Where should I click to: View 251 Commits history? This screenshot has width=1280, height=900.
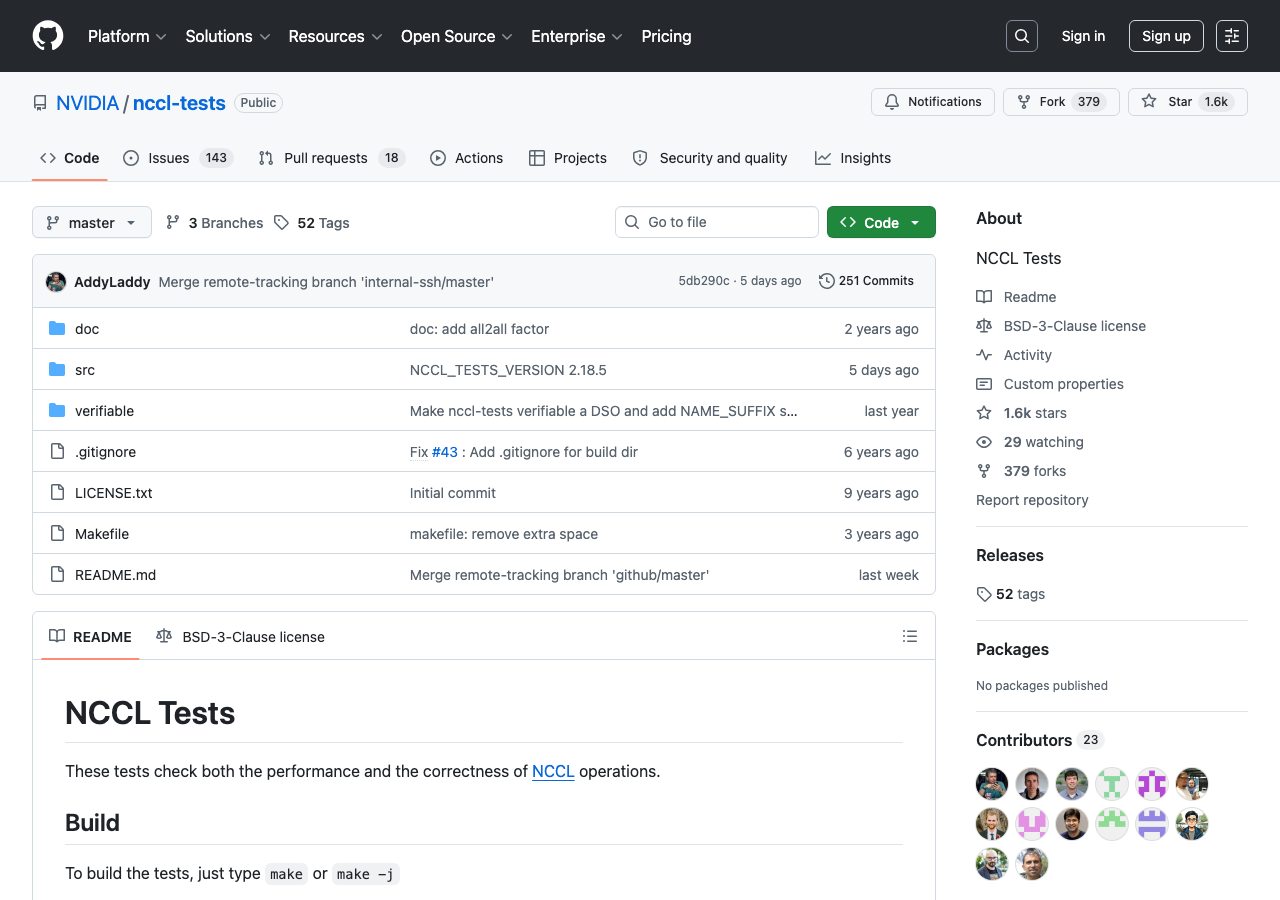coord(866,281)
